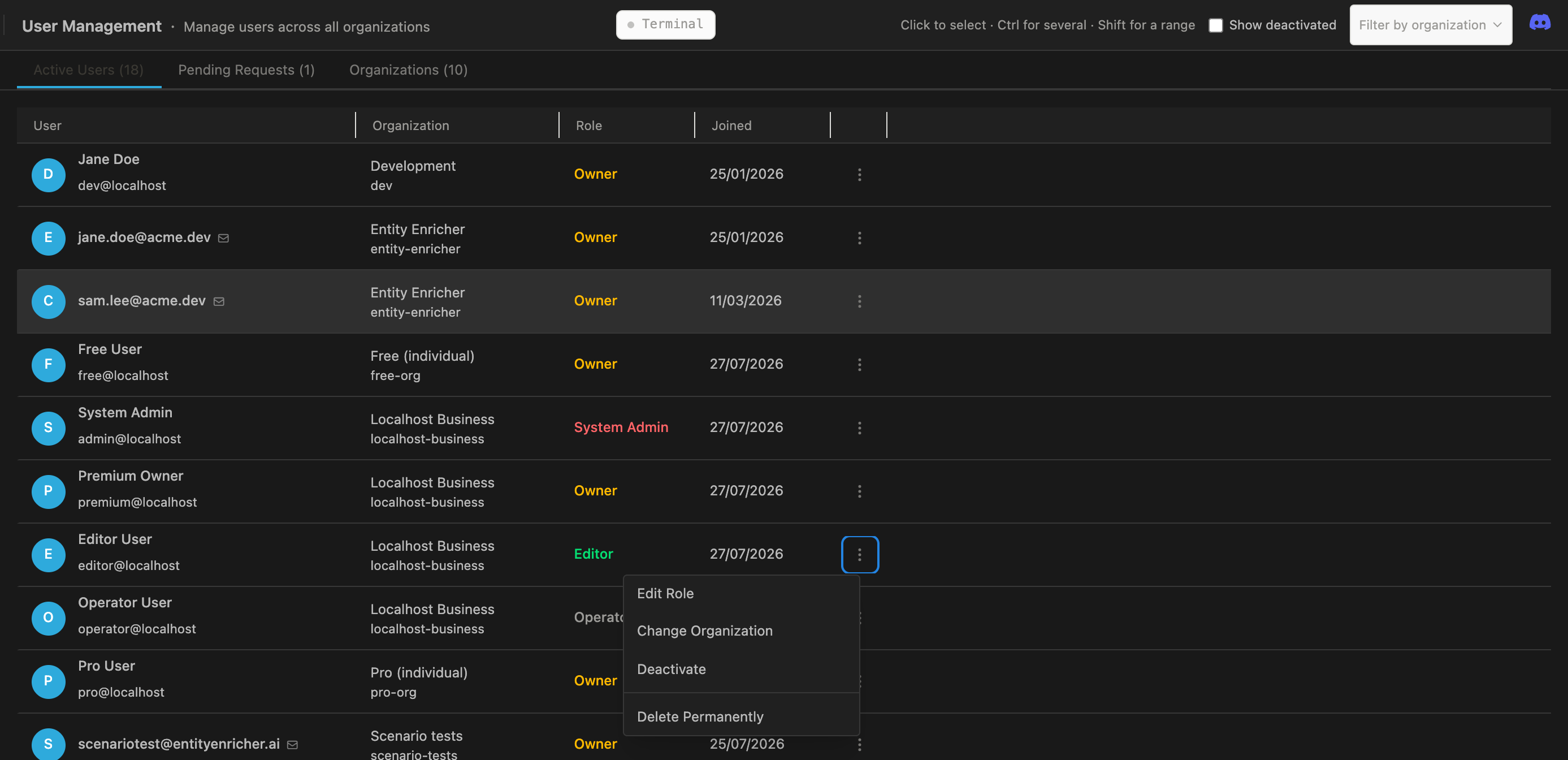Click the operator@localhost email
This screenshot has width=1568, height=760.
point(137,629)
